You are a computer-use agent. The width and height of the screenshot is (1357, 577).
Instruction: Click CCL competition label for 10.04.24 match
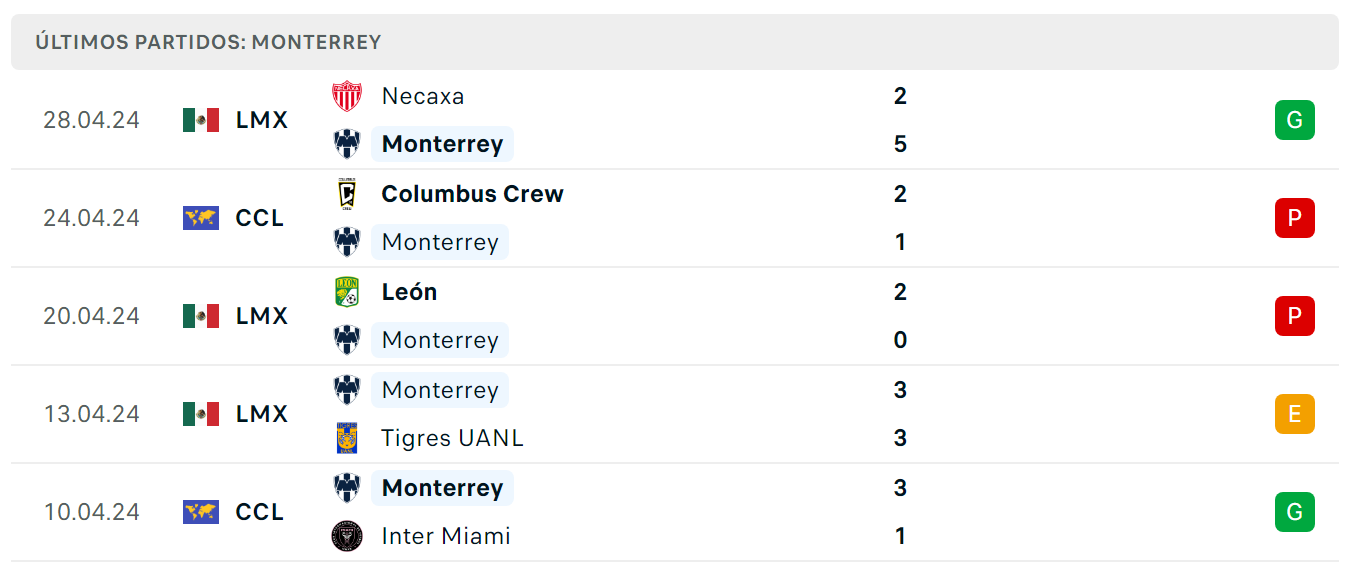(x=260, y=512)
